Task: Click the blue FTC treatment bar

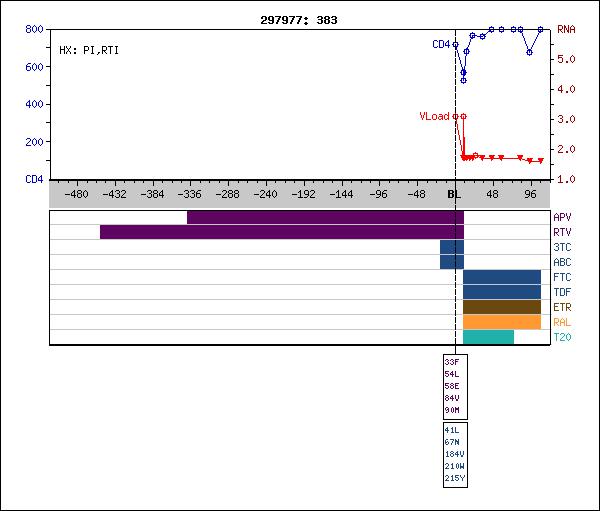Action: click(x=501, y=277)
